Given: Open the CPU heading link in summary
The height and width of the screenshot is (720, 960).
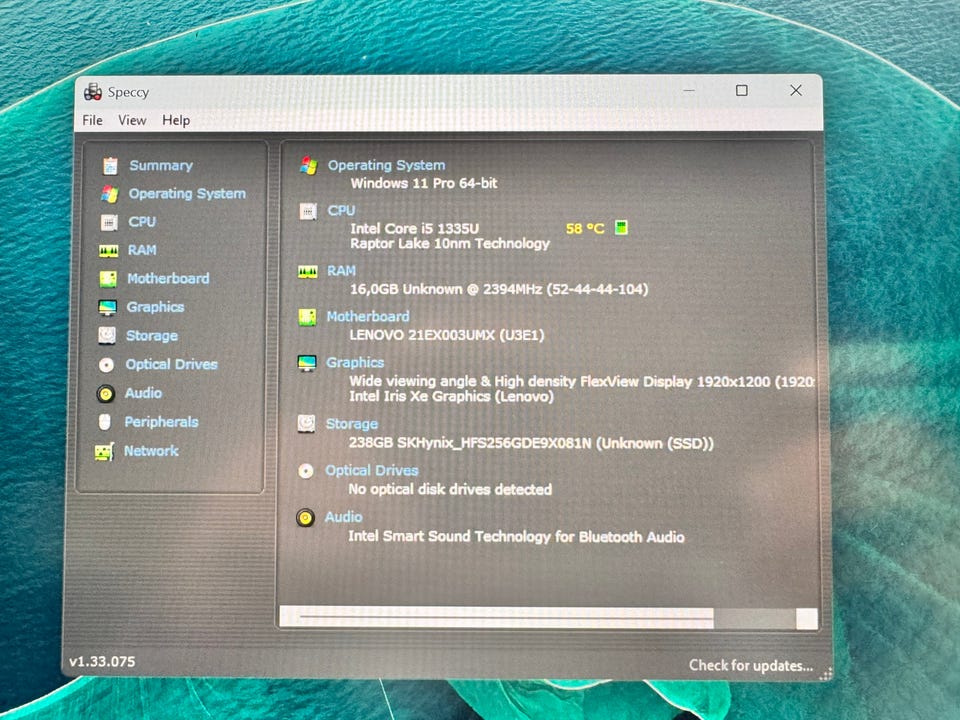Looking at the screenshot, I should [x=341, y=211].
